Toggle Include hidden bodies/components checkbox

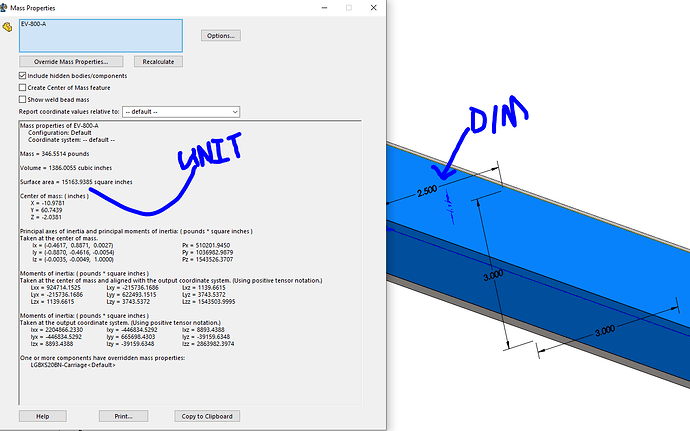click(23, 75)
